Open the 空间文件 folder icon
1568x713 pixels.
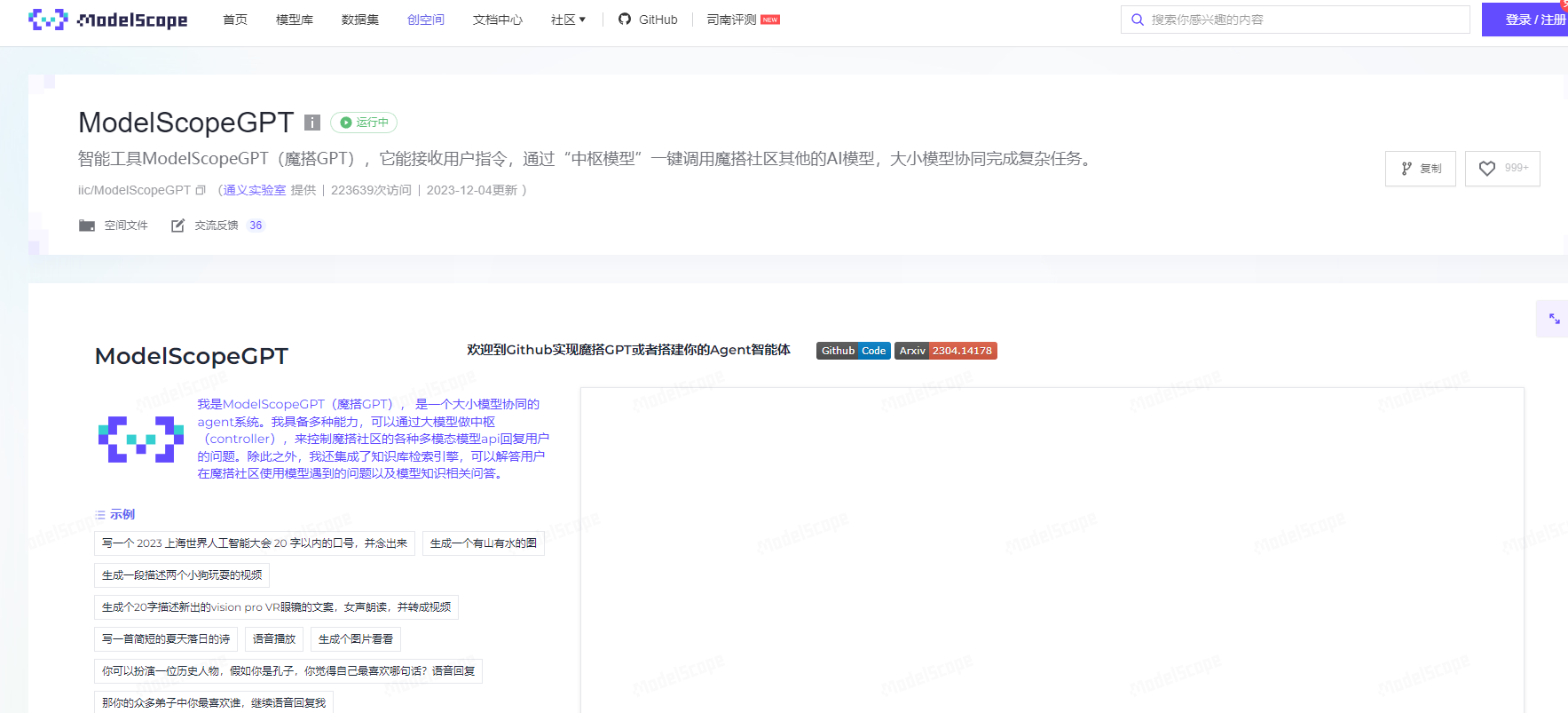[86, 226]
